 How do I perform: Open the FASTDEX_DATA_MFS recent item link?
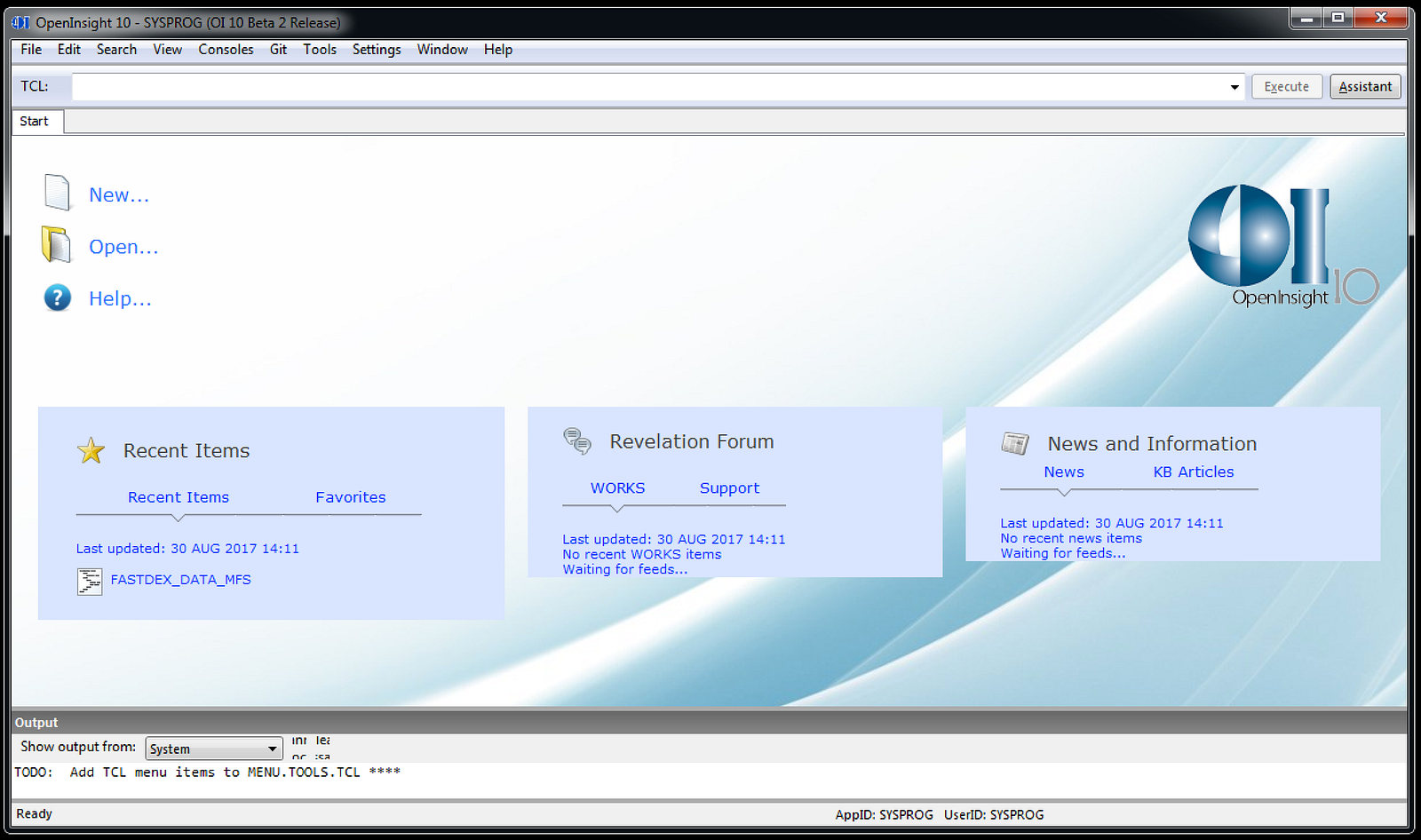point(181,580)
